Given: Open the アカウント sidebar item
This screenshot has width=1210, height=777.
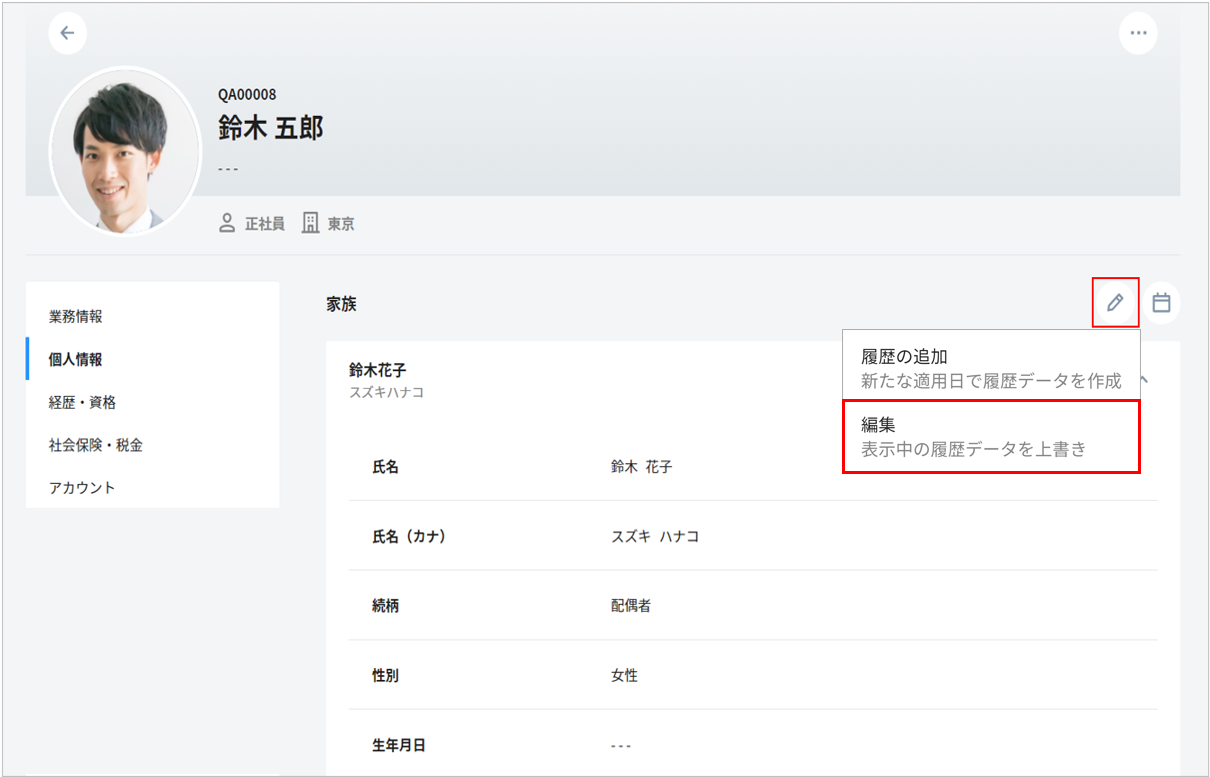Looking at the screenshot, I should point(83,488).
